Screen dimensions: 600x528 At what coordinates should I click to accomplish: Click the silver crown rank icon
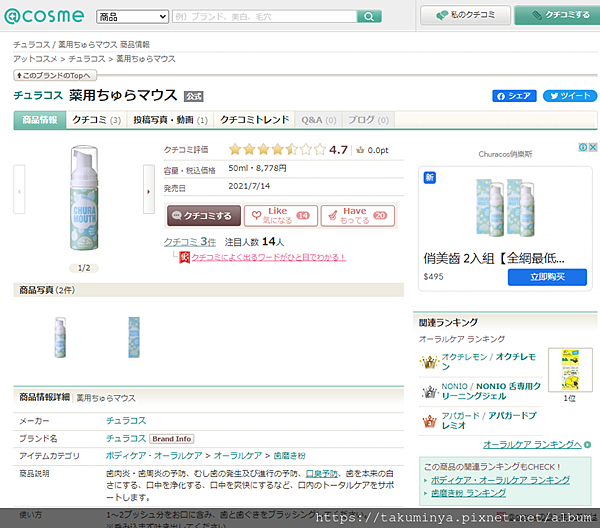tap(429, 391)
